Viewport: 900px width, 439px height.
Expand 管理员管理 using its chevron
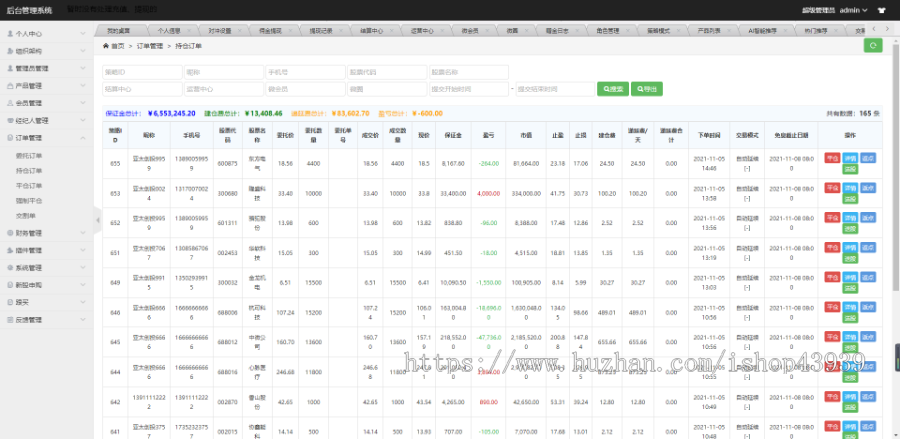point(83,68)
